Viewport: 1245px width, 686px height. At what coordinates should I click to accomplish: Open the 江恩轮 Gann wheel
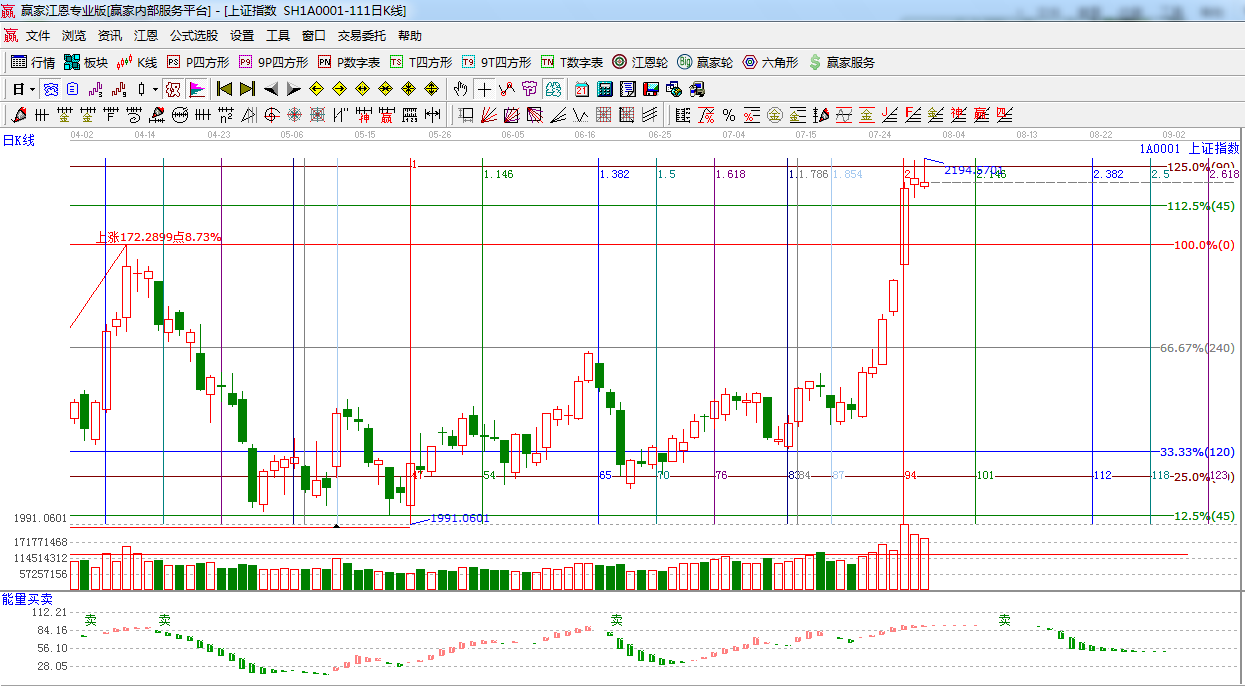pos(640,62)
